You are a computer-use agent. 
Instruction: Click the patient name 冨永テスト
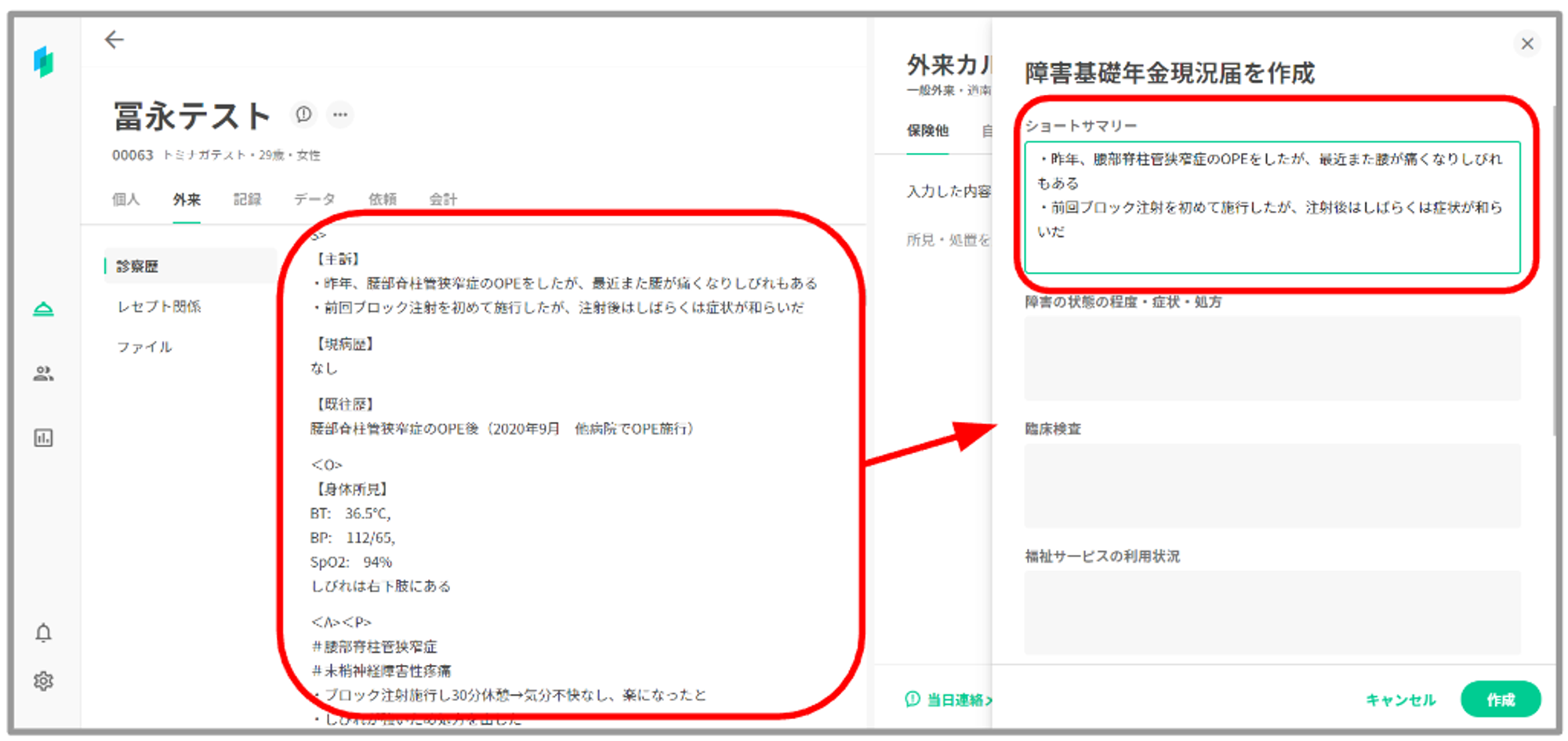193,116
